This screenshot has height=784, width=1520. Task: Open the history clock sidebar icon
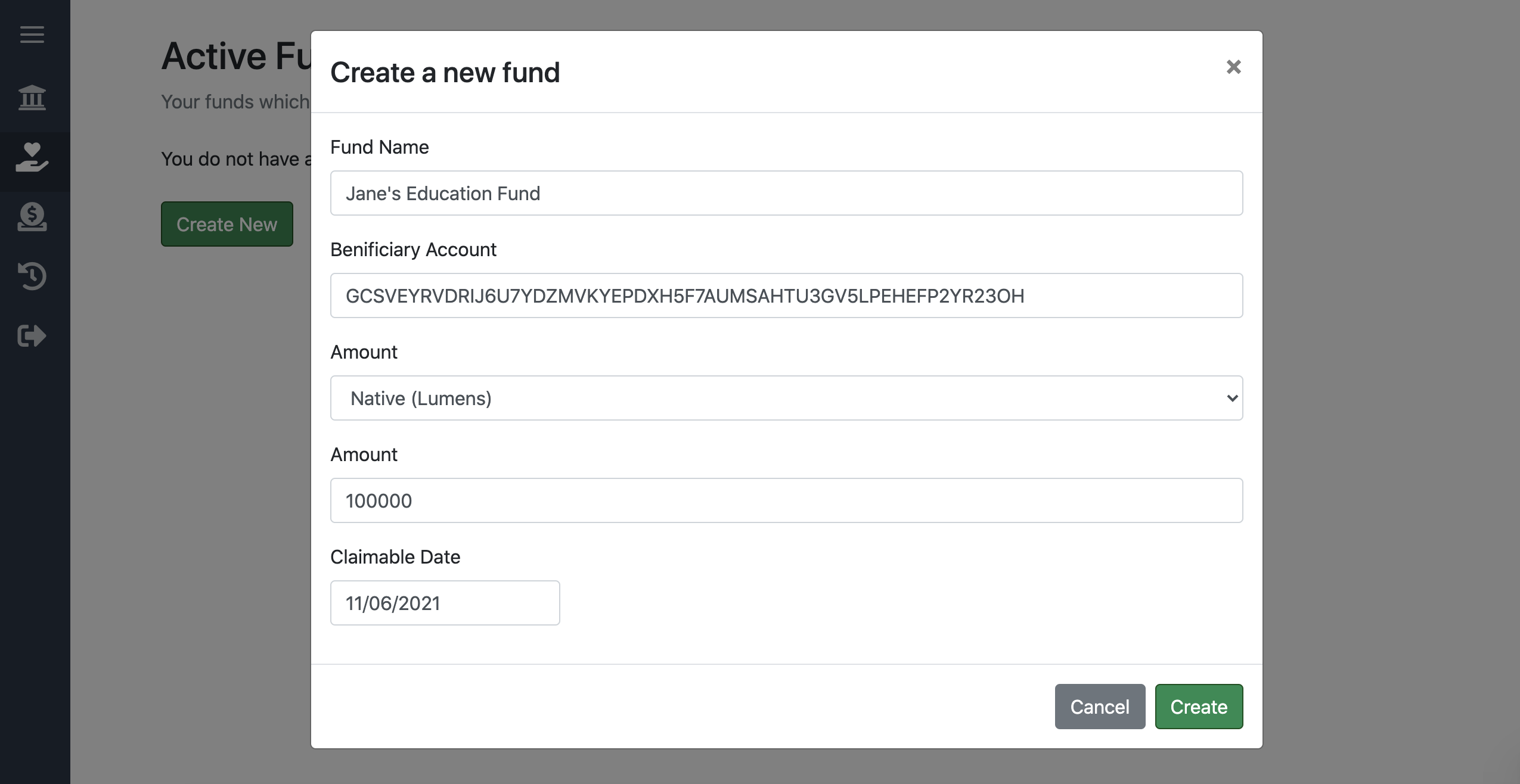[32, 276]
